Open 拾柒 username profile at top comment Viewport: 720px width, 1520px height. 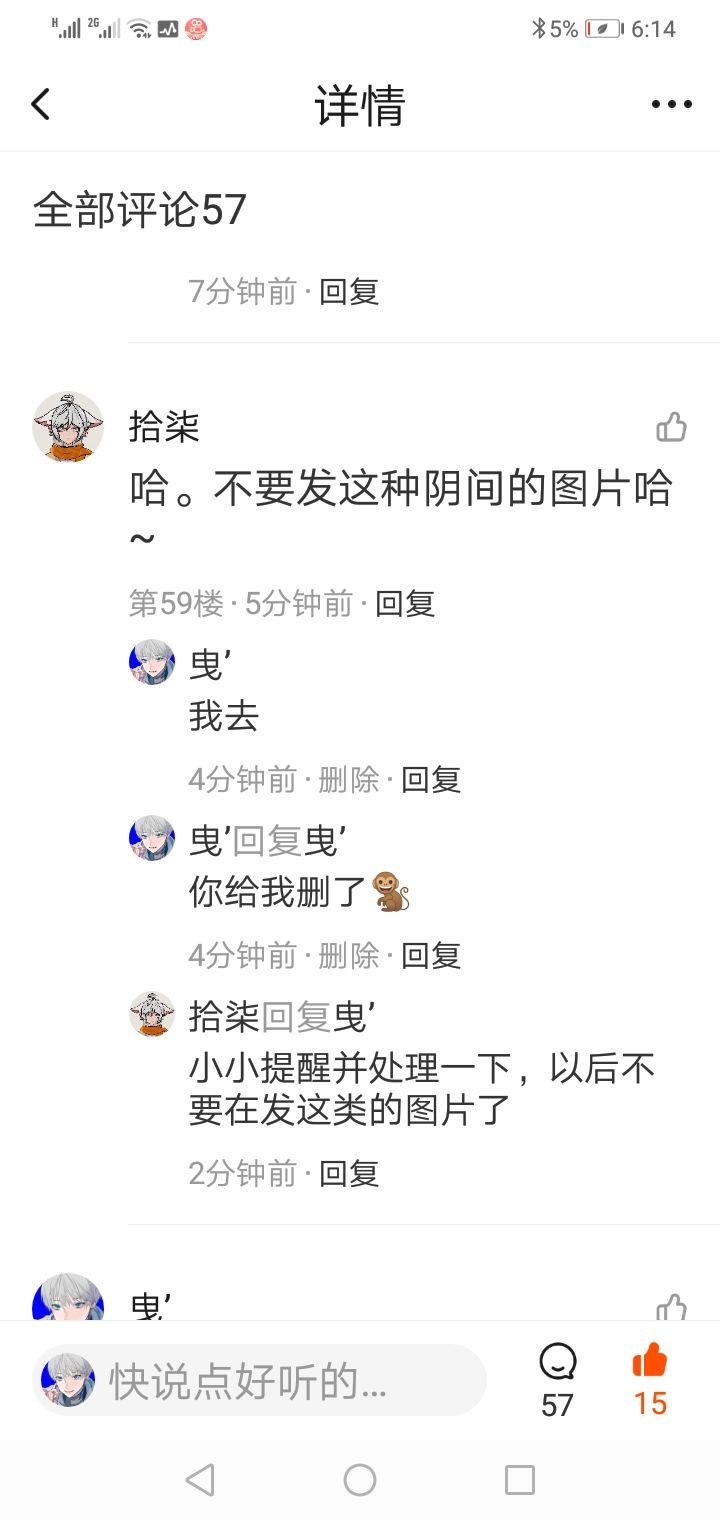click(164, 427)
